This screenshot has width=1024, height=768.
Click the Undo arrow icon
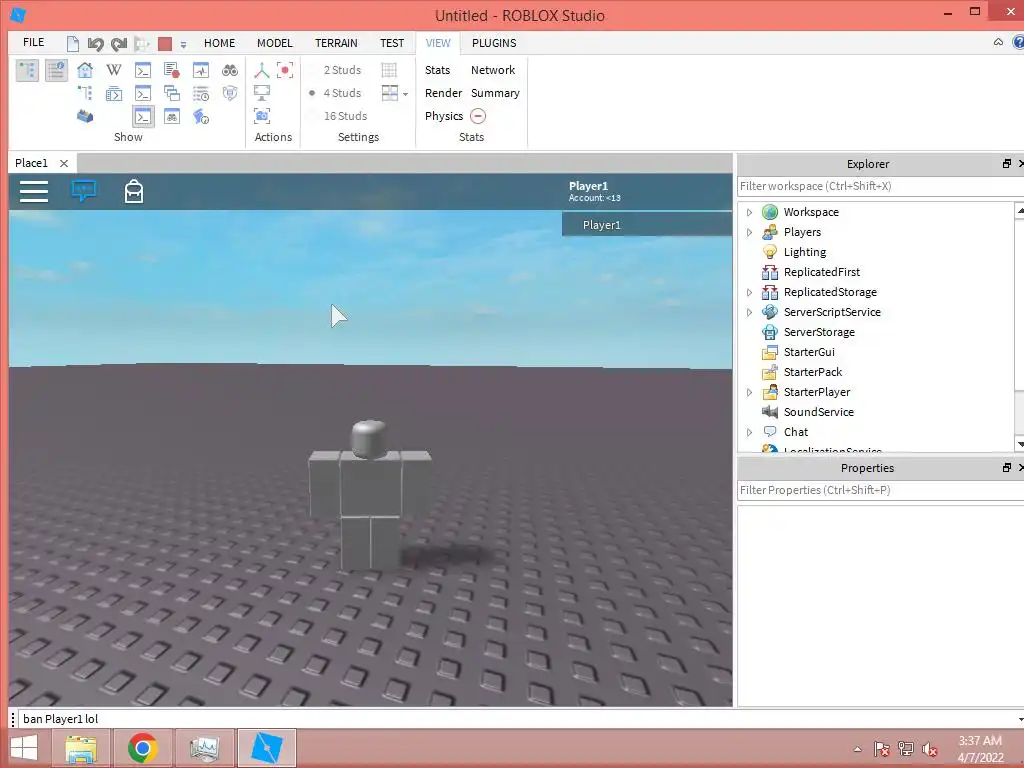point(95,44)
